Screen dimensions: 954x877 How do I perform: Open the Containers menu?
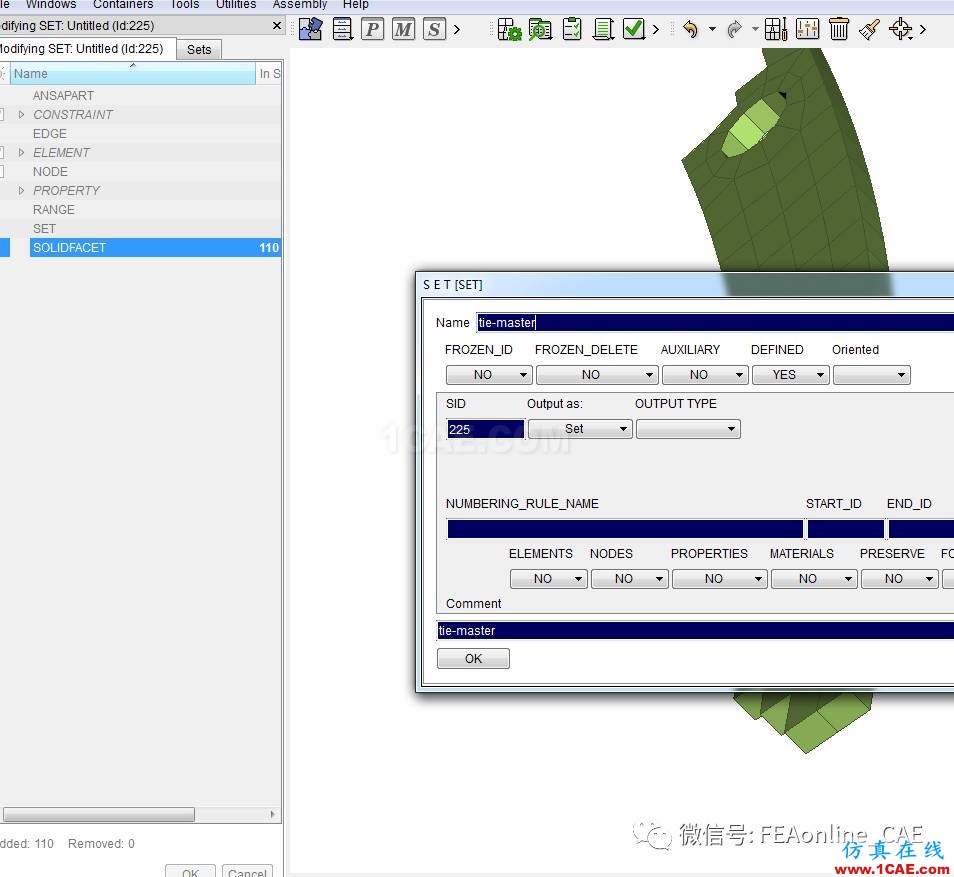(123, 5)
